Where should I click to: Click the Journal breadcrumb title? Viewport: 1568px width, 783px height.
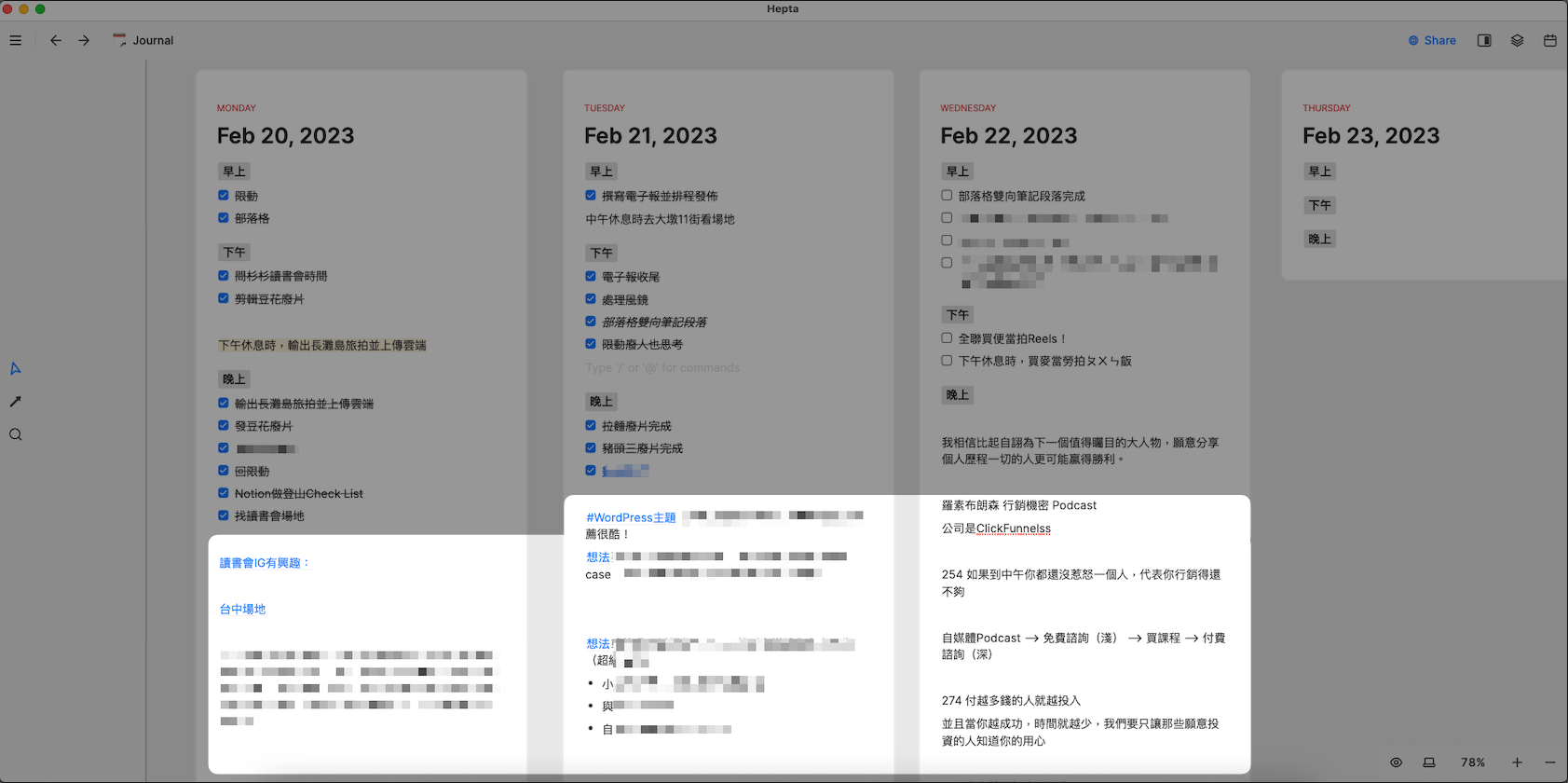point(153,40)
